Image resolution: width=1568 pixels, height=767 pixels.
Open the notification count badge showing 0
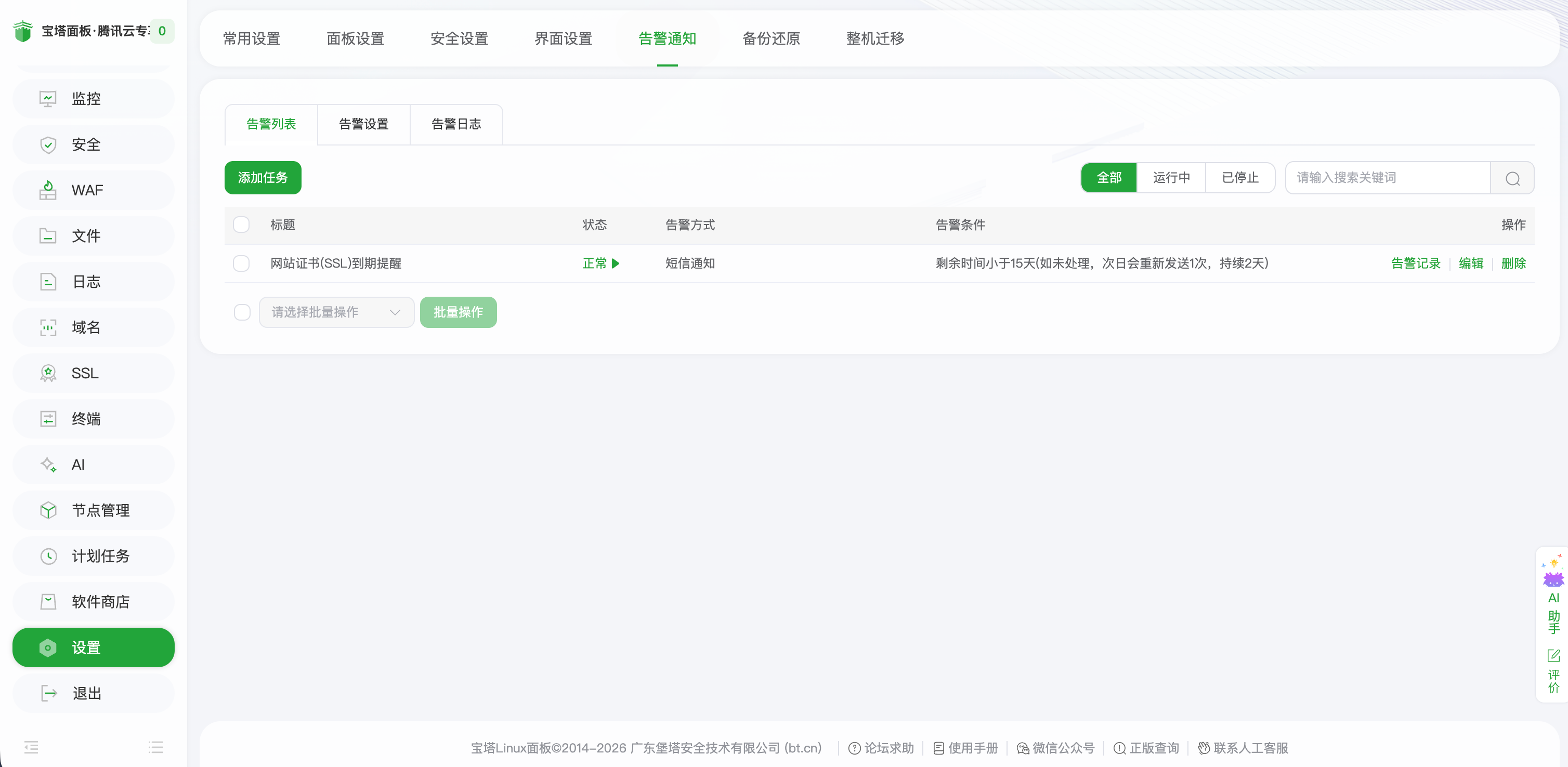pos(162,31)
